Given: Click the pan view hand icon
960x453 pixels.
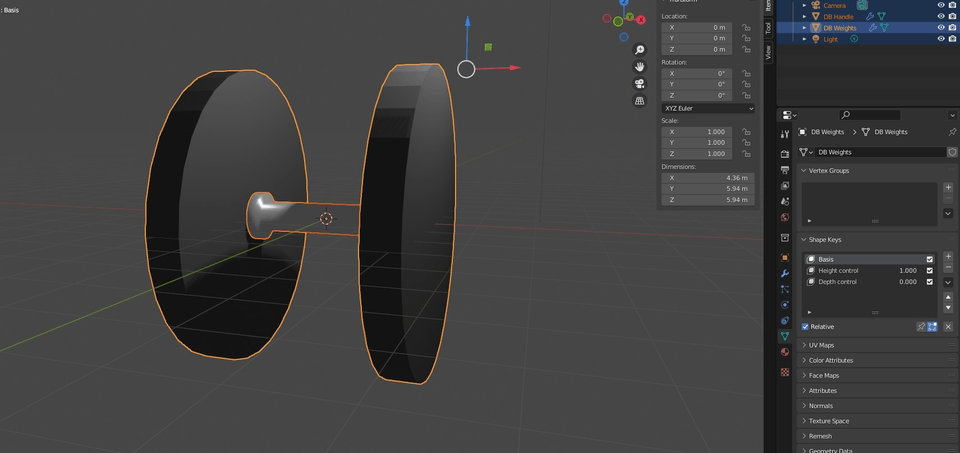Looking at the screenshot, I should [x=640, y=67].
